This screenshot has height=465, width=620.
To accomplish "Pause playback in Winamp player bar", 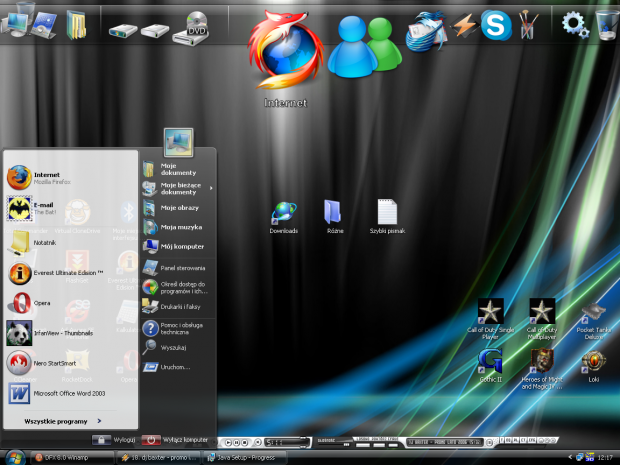I will pos(236,442).
